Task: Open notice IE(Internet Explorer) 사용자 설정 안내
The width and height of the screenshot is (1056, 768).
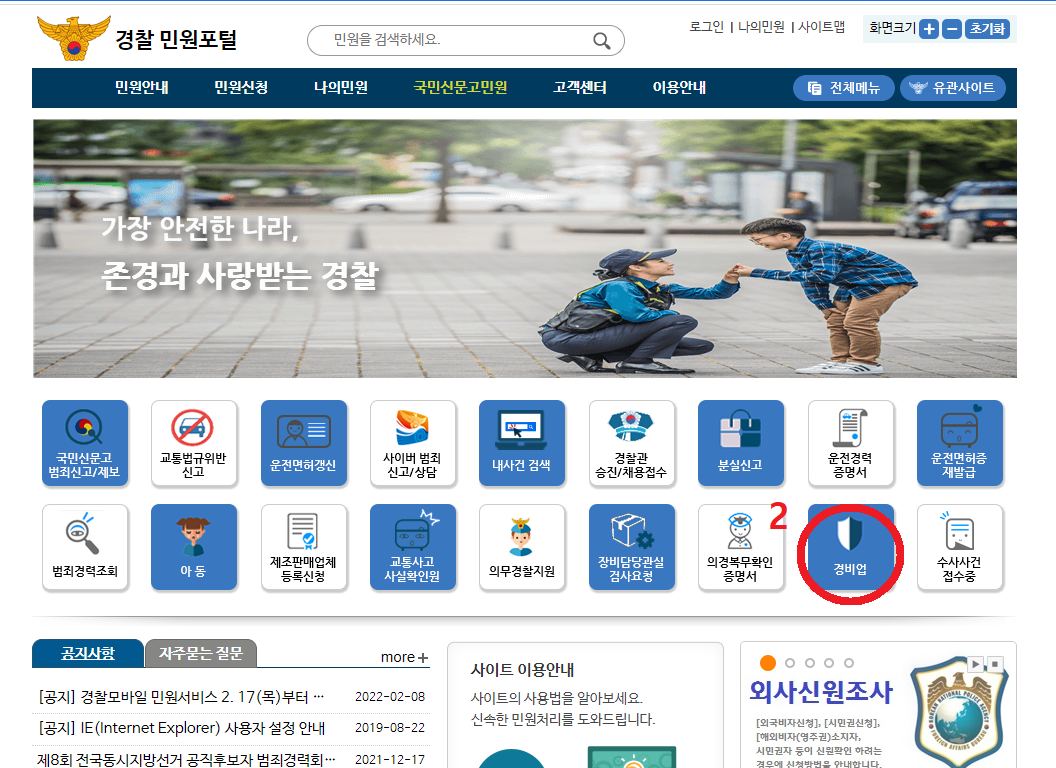Action: (x=181, y=728)
